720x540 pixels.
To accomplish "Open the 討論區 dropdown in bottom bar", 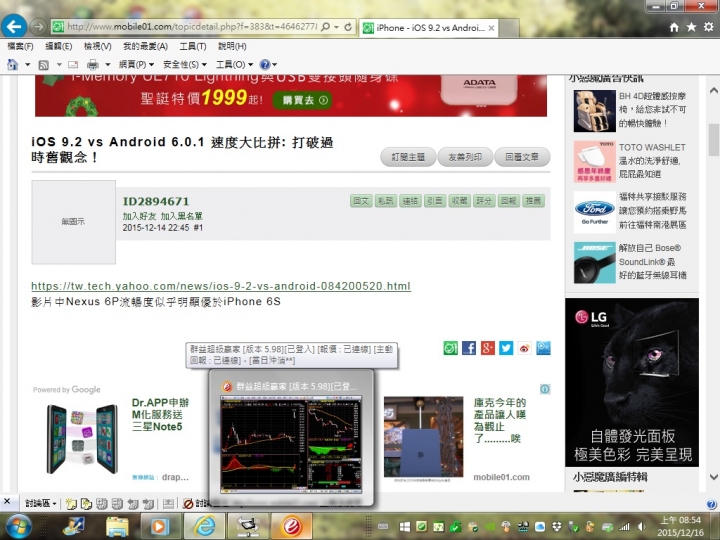I will (x=40, y=504).
